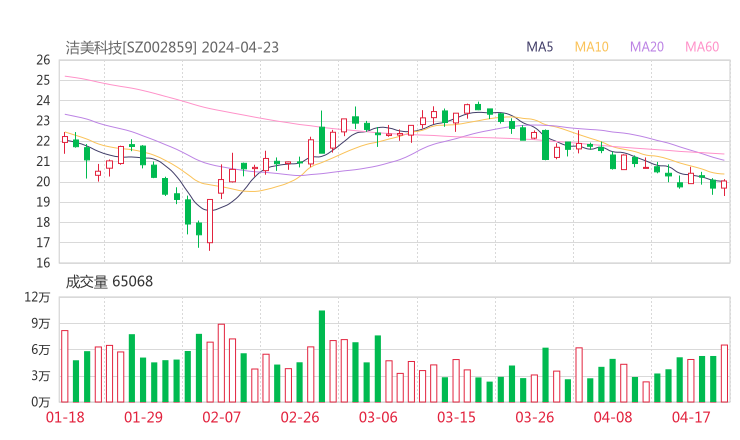Click the 04-08 date label
Screen dimensions: 740x440
613,417
